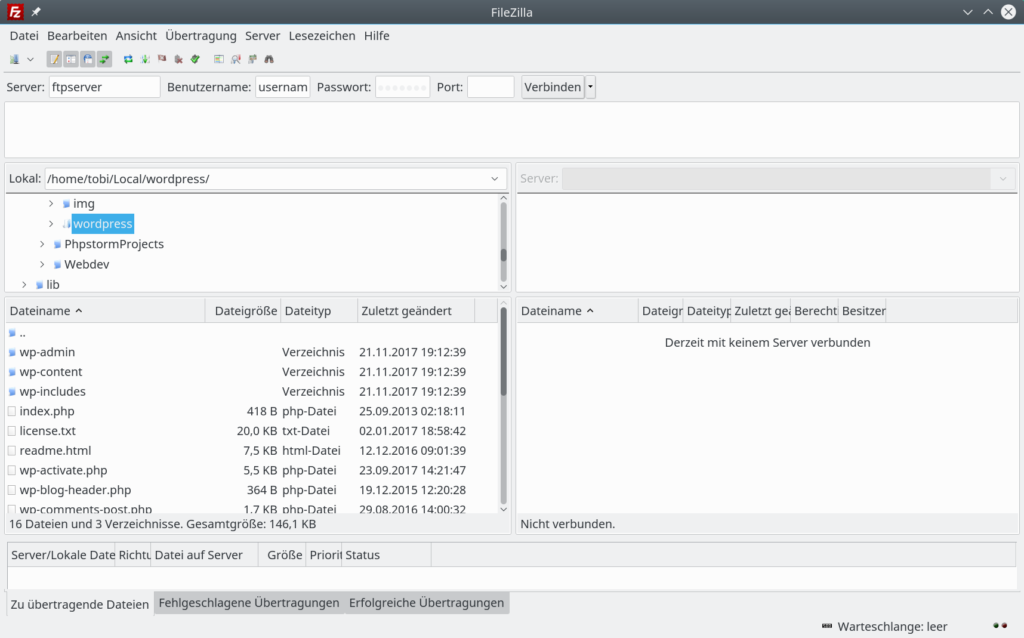Click the wp-admin folder icon
Image resolution: width=1024 pixels, height=638 pixels.
[12, 352]
